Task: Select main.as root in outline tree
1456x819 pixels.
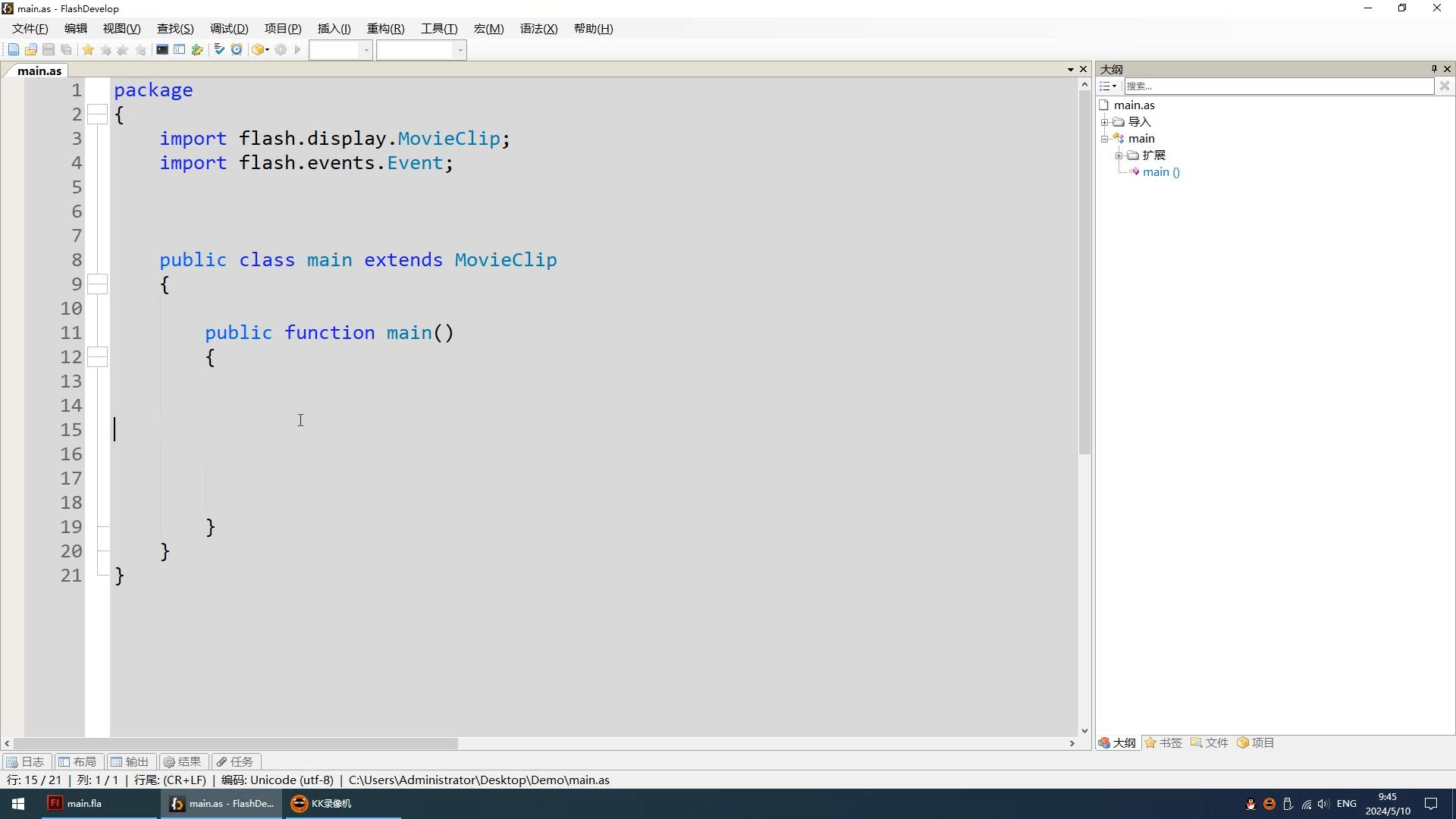Action: click(x=1134, y=105)
